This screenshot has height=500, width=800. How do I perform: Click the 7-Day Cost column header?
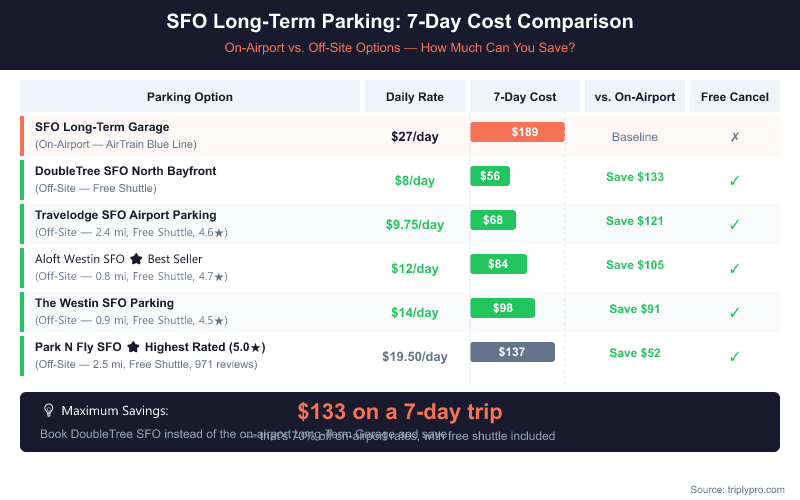click(525, 97)
